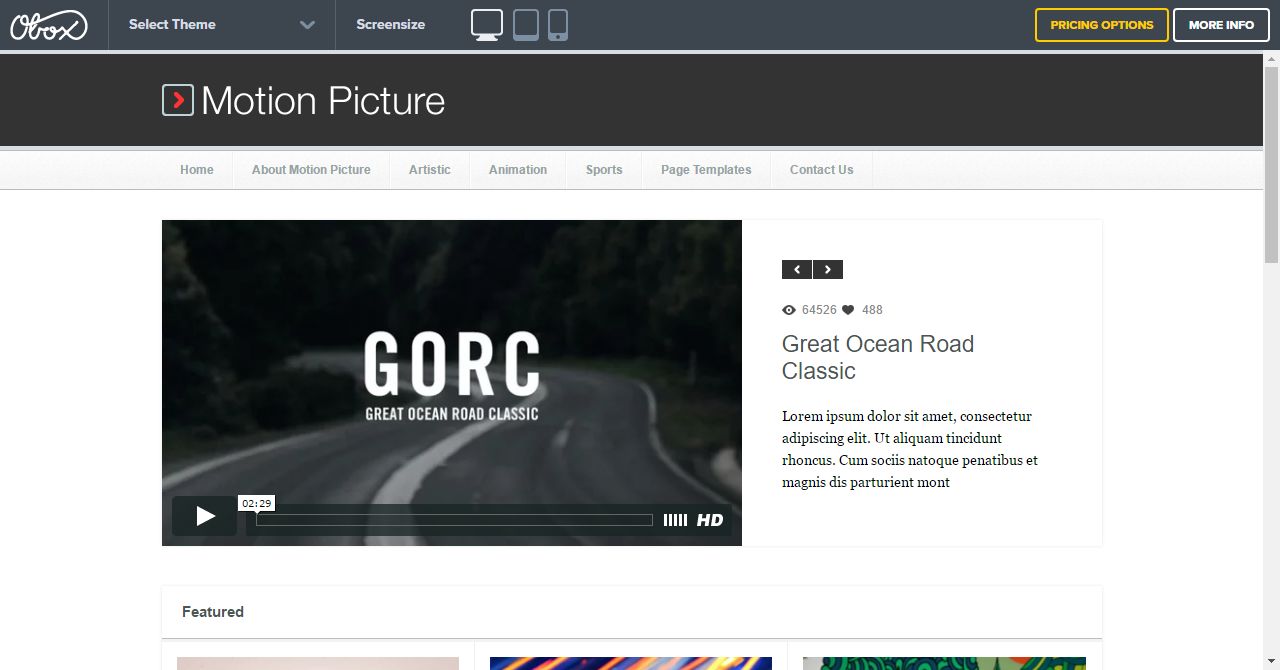Click the More Info button
The image size is (1280, 670).
tap(1221, 25)
